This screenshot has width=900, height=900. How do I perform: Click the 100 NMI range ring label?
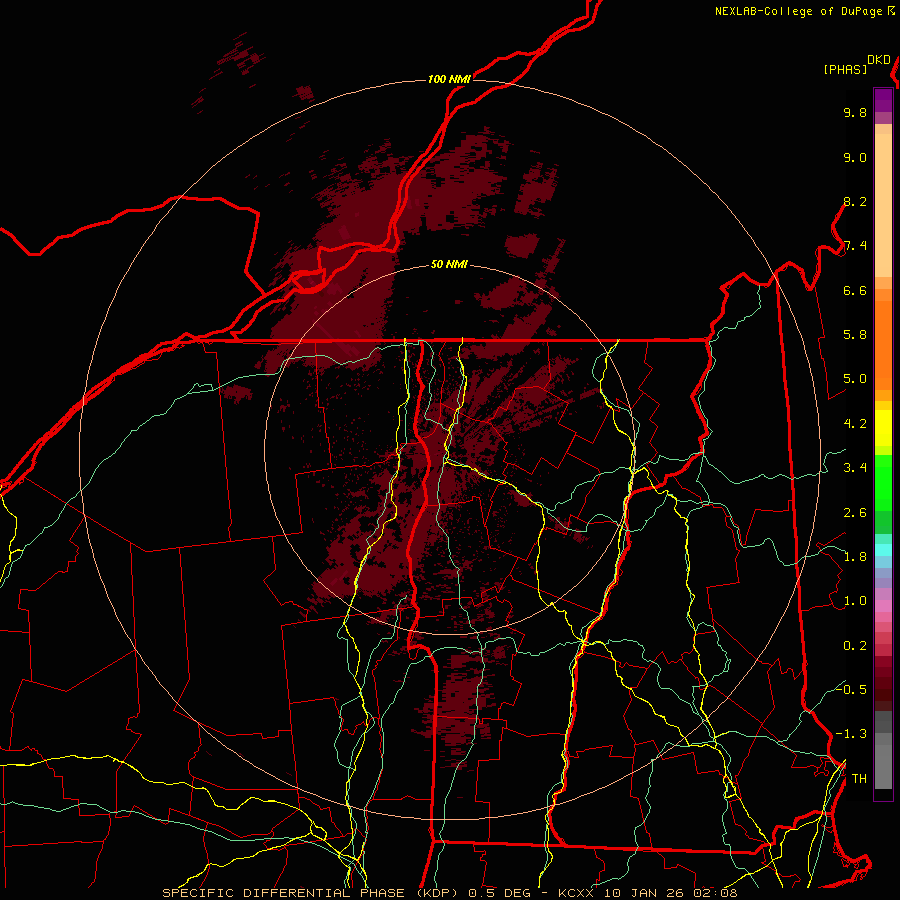449,79
